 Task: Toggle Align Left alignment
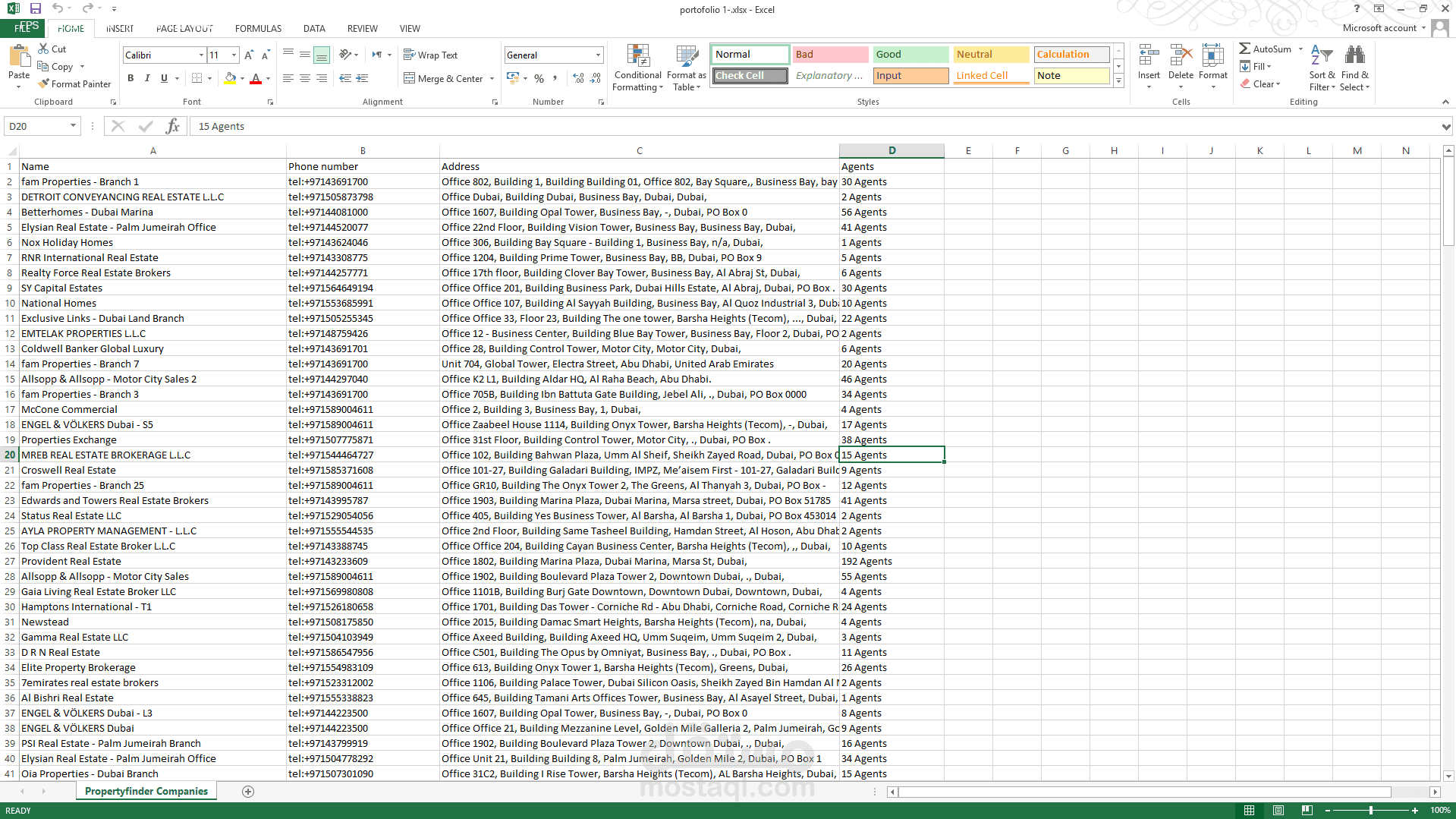point(288,78)
